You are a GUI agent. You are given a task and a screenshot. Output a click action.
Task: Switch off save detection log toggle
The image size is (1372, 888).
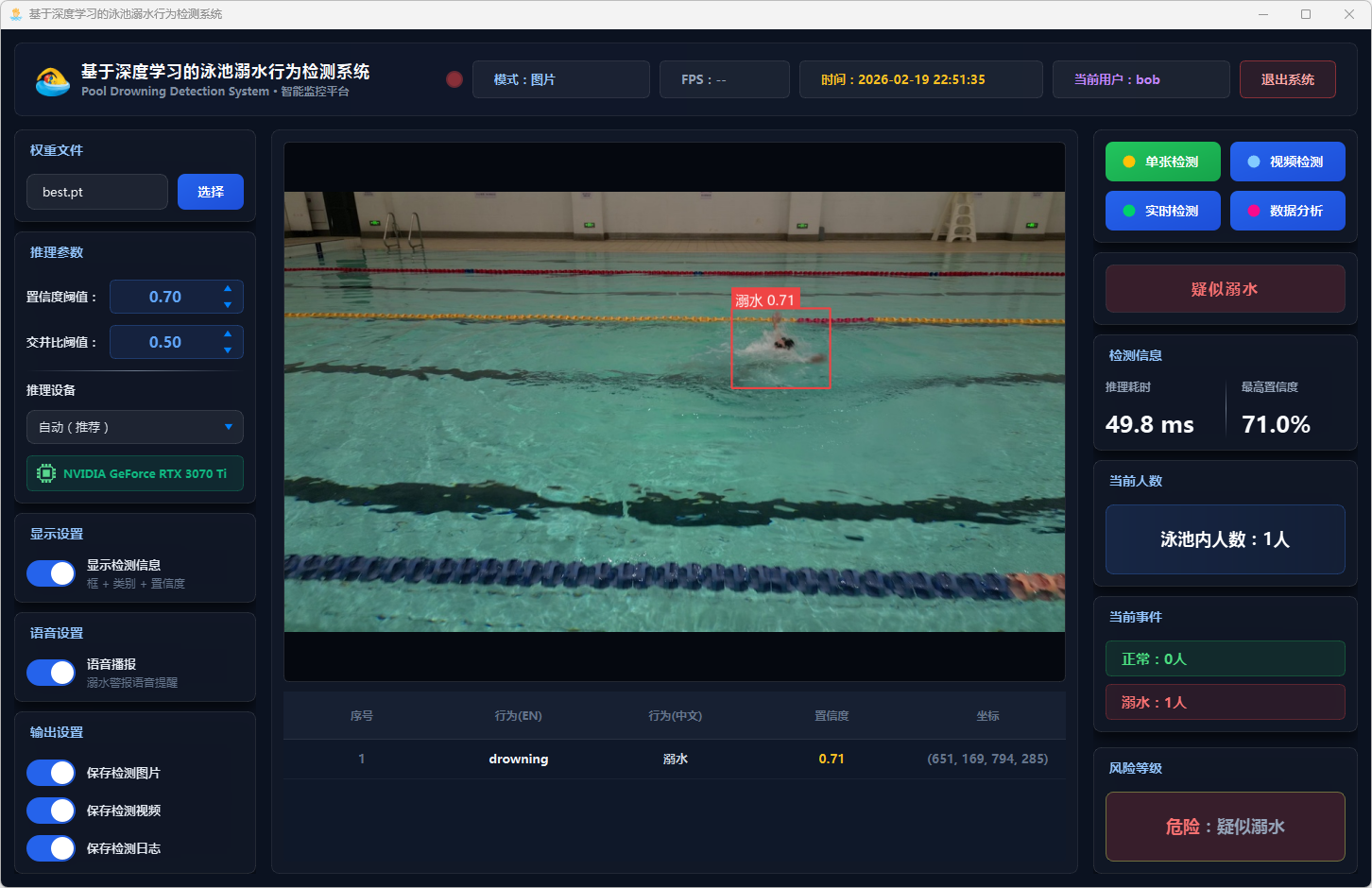coord(51,848)
